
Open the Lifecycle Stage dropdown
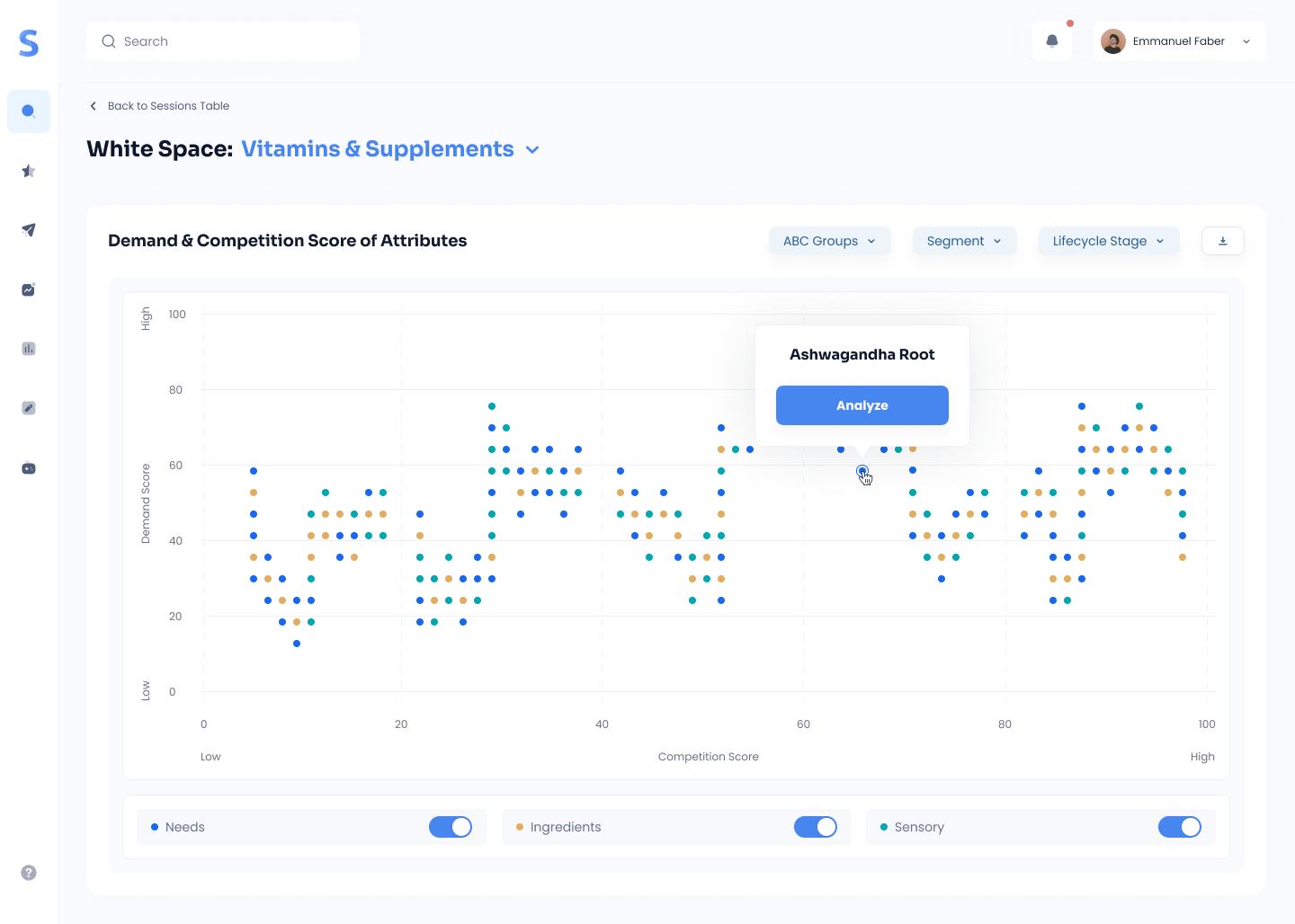[x=1109, y=241]
